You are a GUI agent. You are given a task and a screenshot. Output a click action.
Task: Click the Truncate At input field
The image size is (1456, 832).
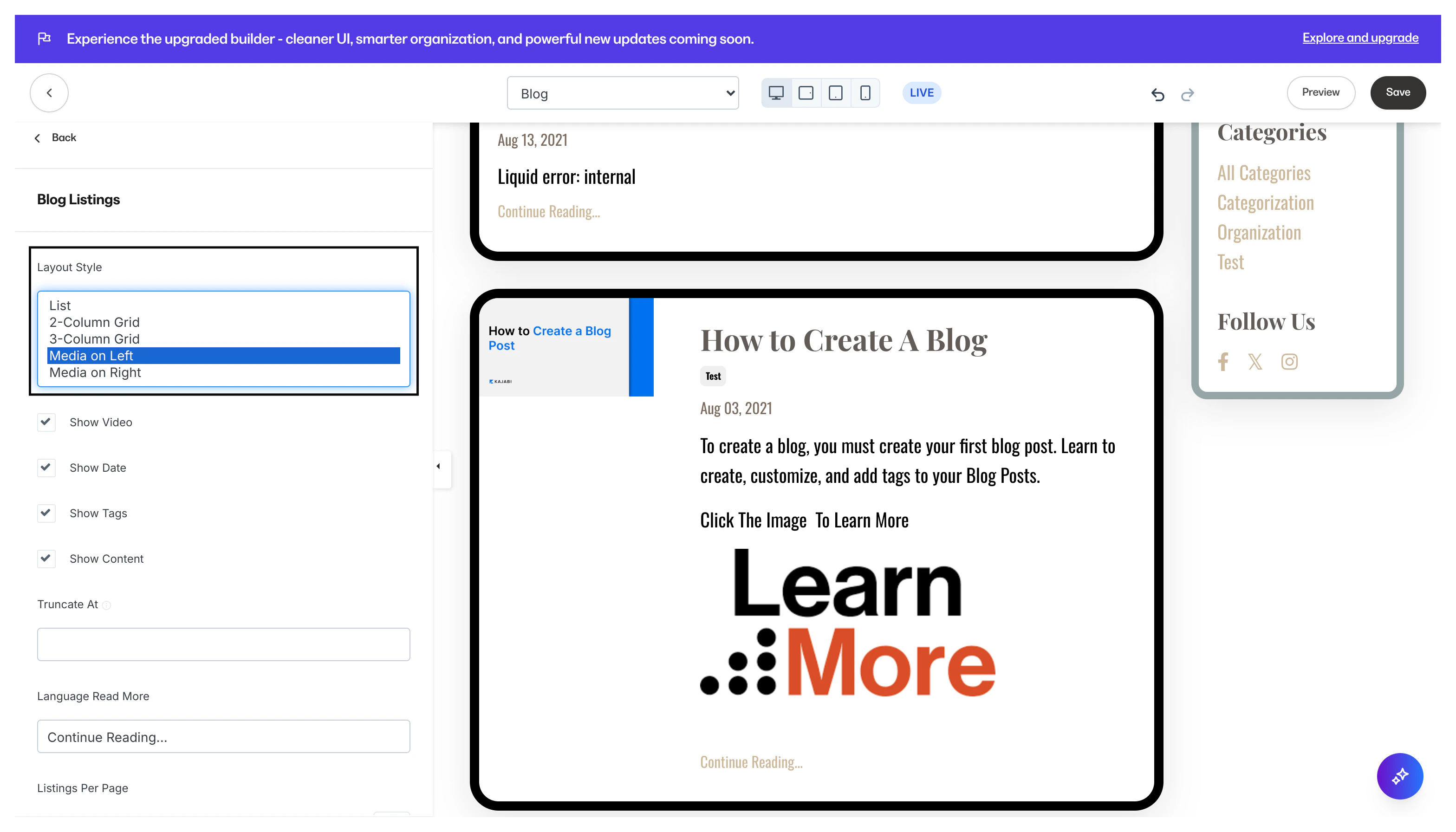[223, 644]
